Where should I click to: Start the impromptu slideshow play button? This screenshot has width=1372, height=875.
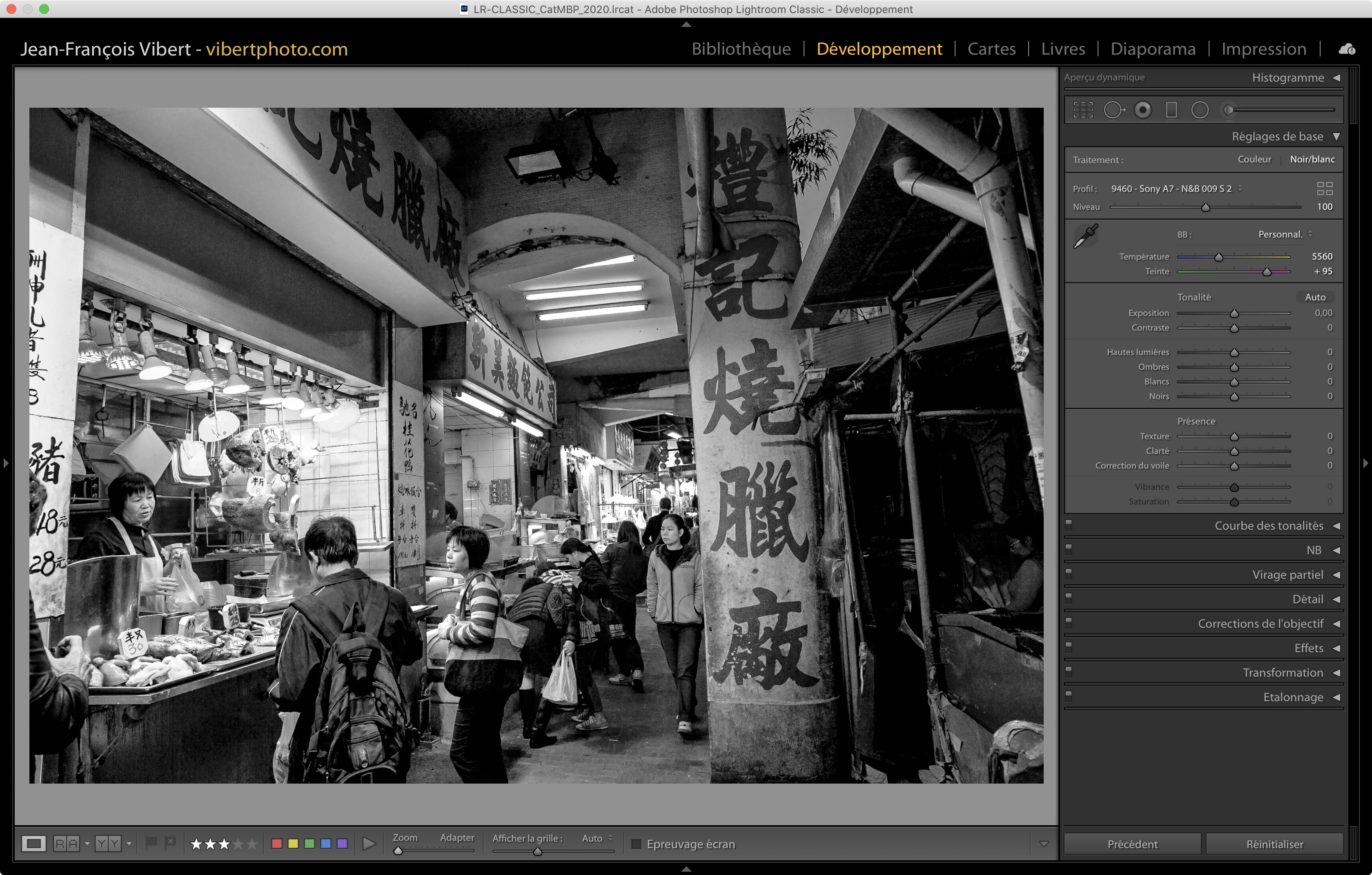[x=369, y=843]
